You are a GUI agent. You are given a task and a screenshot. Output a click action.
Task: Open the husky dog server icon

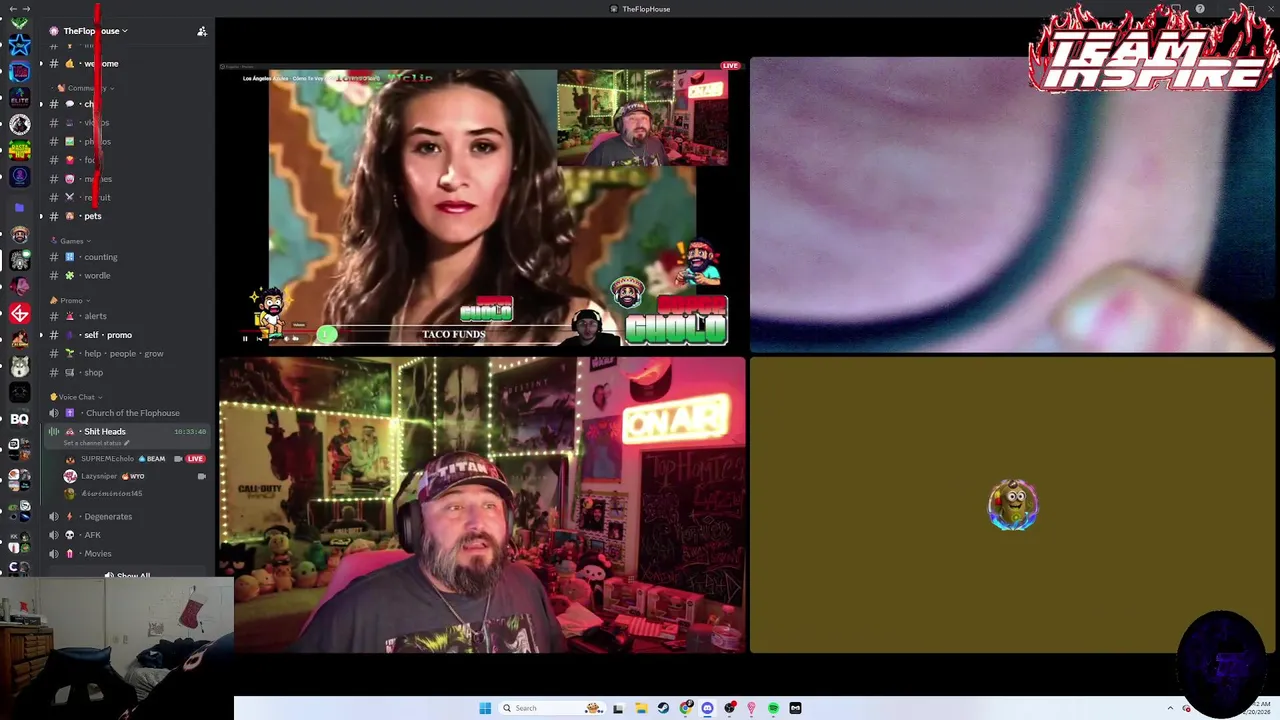pos(19,366)
